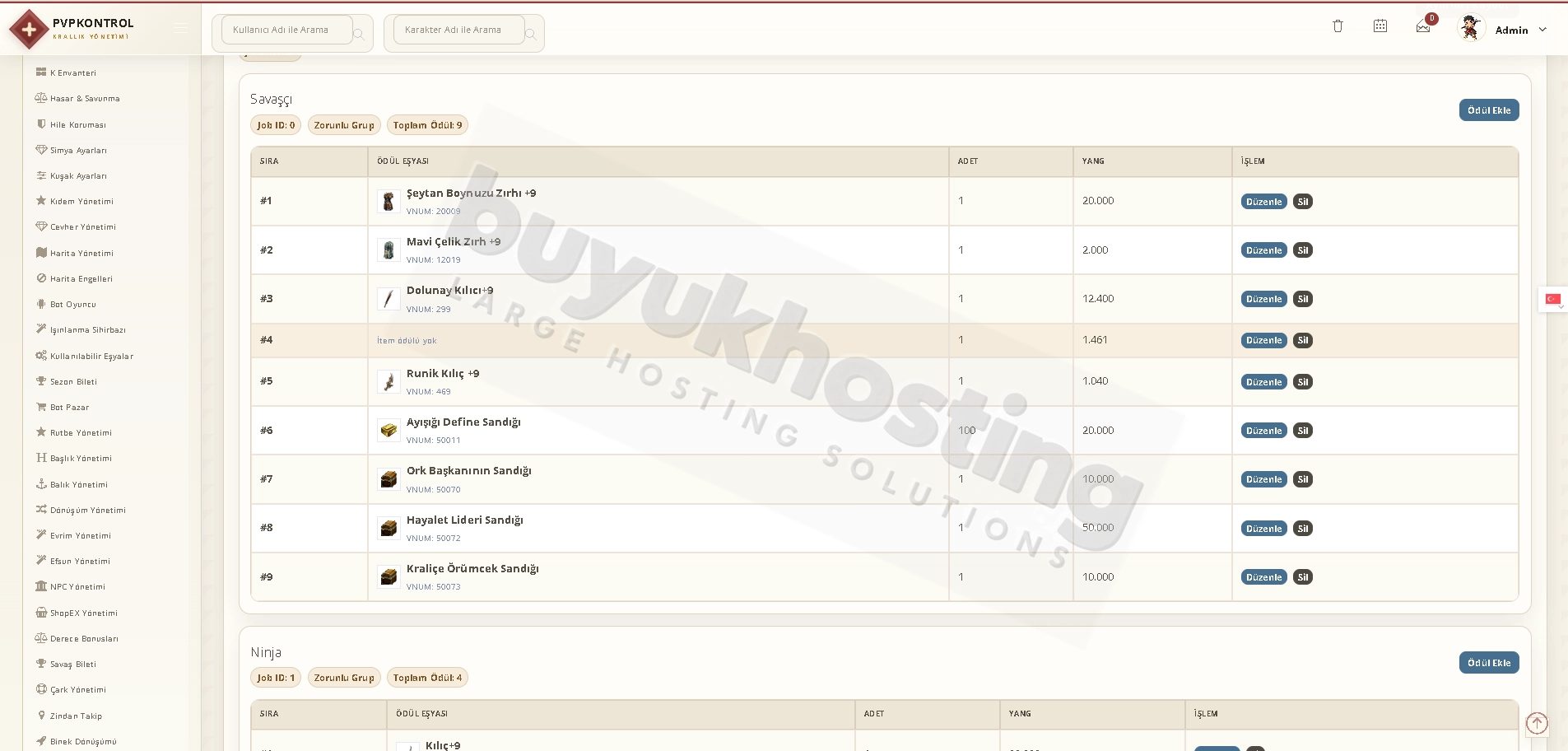Image resolution: width=1568 pixels, height=751 pixels.
Task: Click the Bot Pazar cart icon
Action: pos(41,407)
